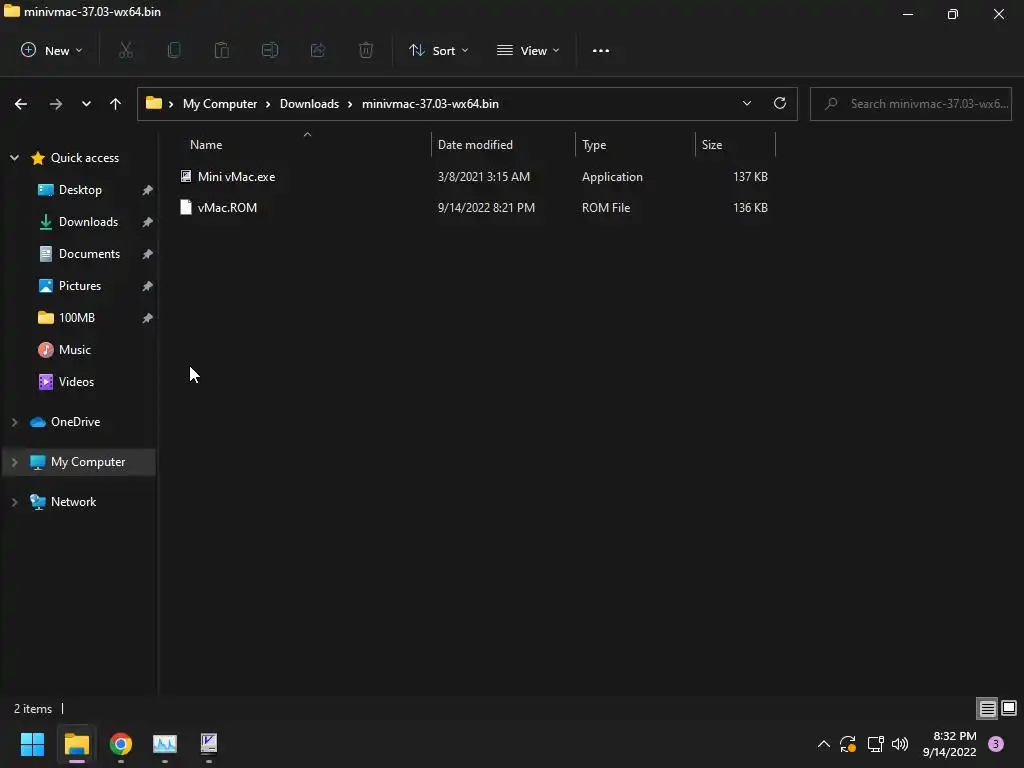Click the Mini vMac.exe file icon
Screen dimensions: 1024x768
tap(186, 176)
